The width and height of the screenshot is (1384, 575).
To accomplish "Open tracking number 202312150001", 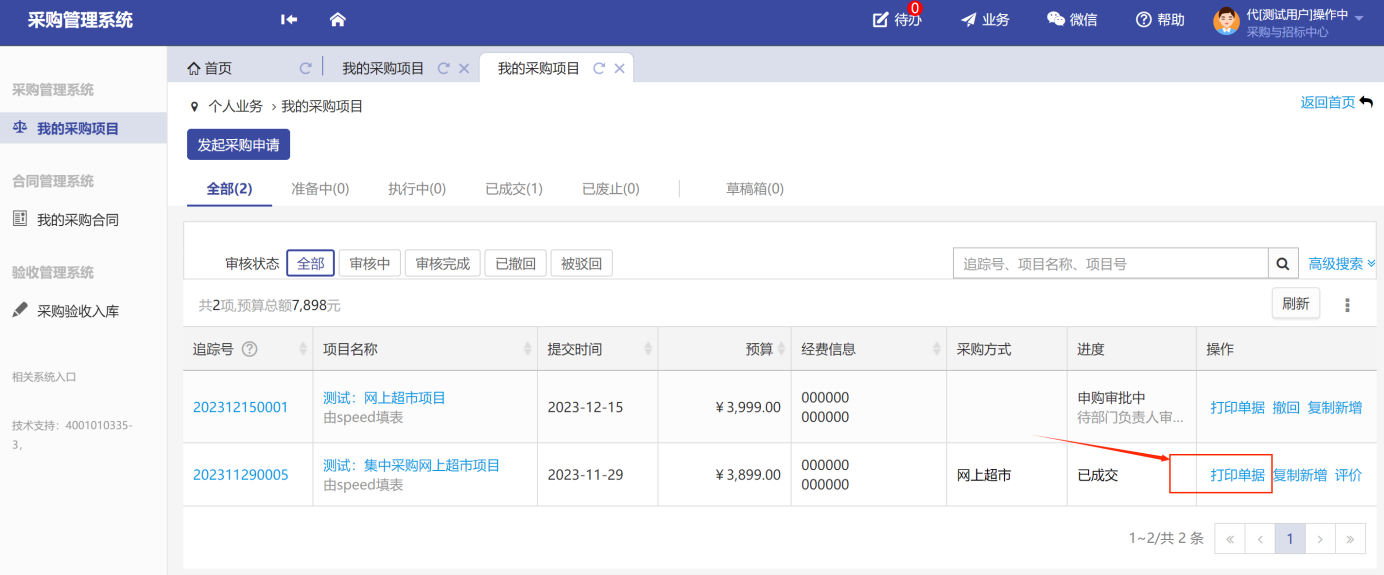I will (240, 407).
